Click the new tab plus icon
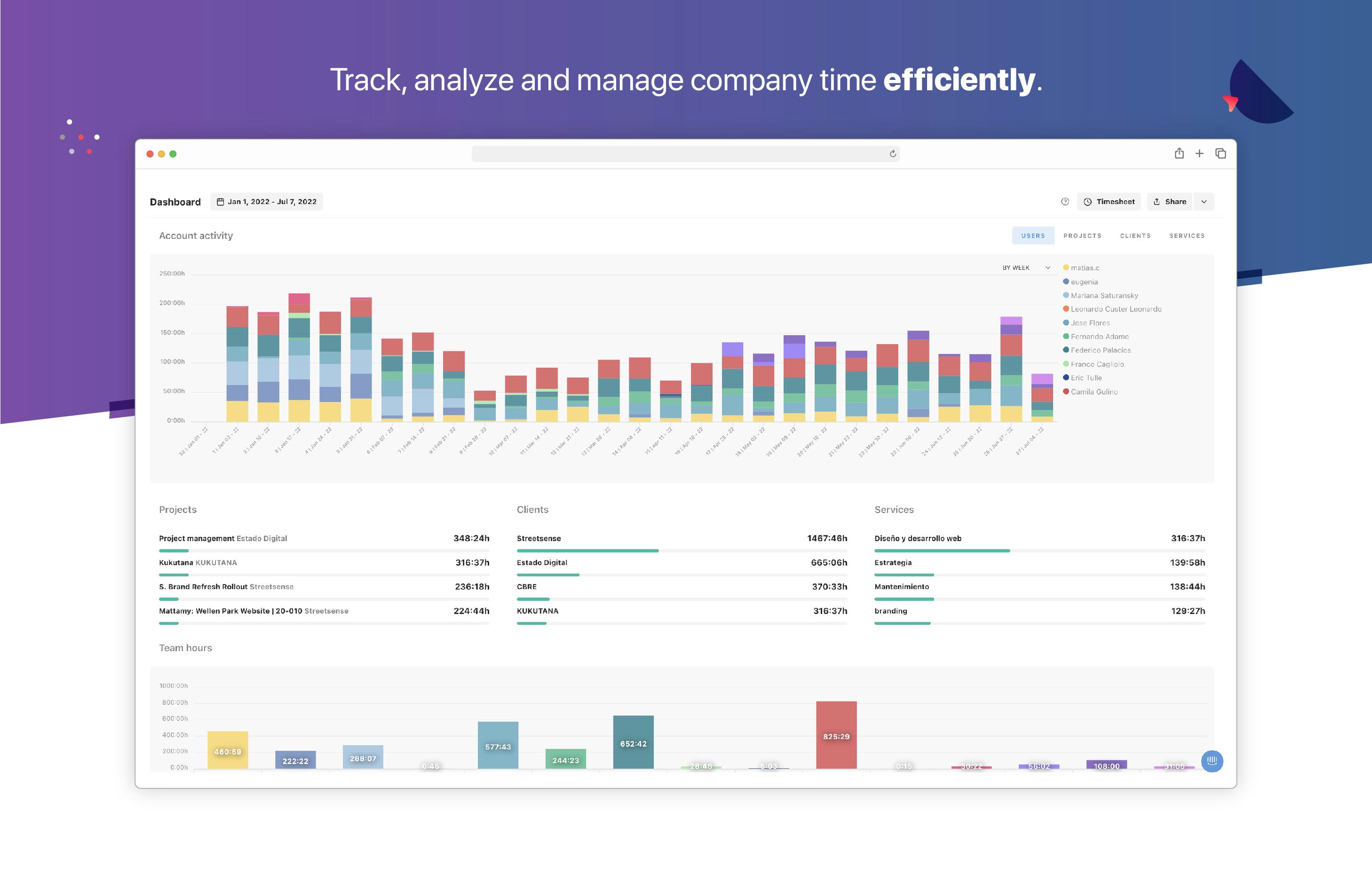 click(x=1199, y=153)
